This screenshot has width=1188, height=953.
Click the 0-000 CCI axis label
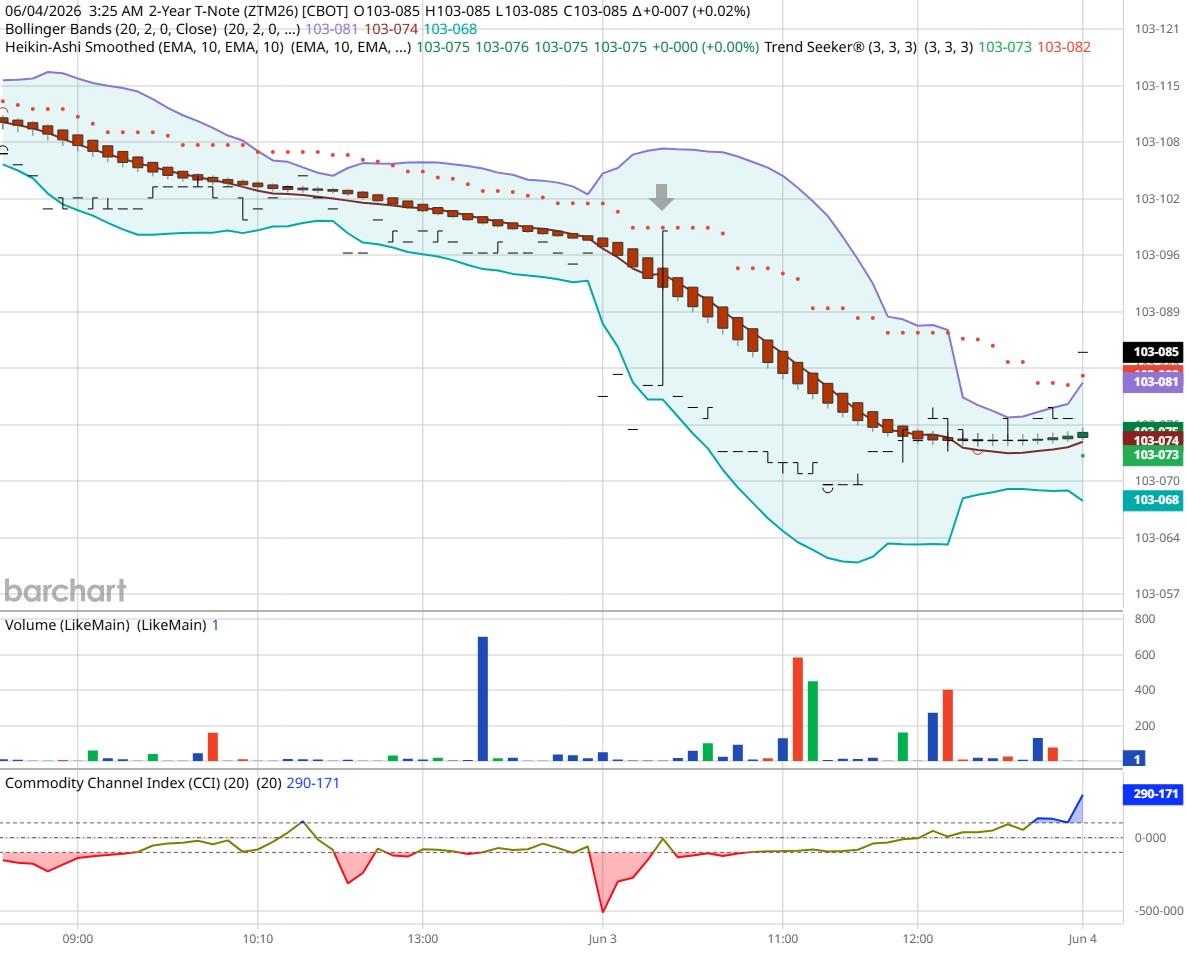point(1150,837)
